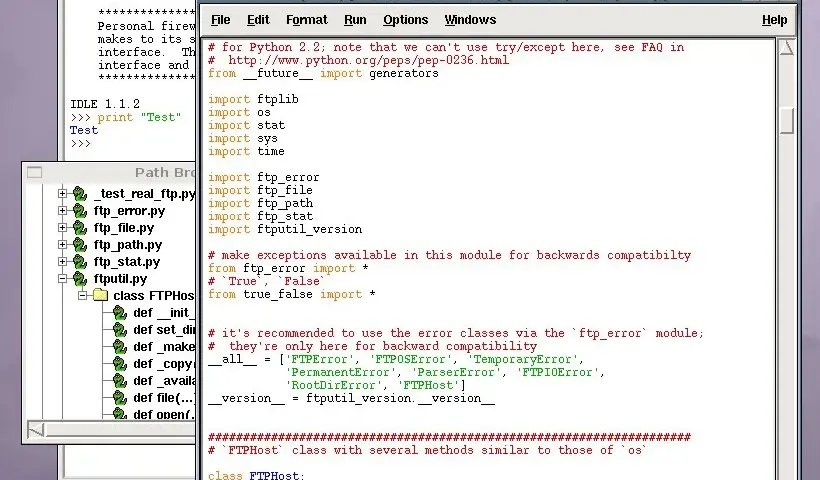Click folder icon of class FTPHost

[100, 295]
